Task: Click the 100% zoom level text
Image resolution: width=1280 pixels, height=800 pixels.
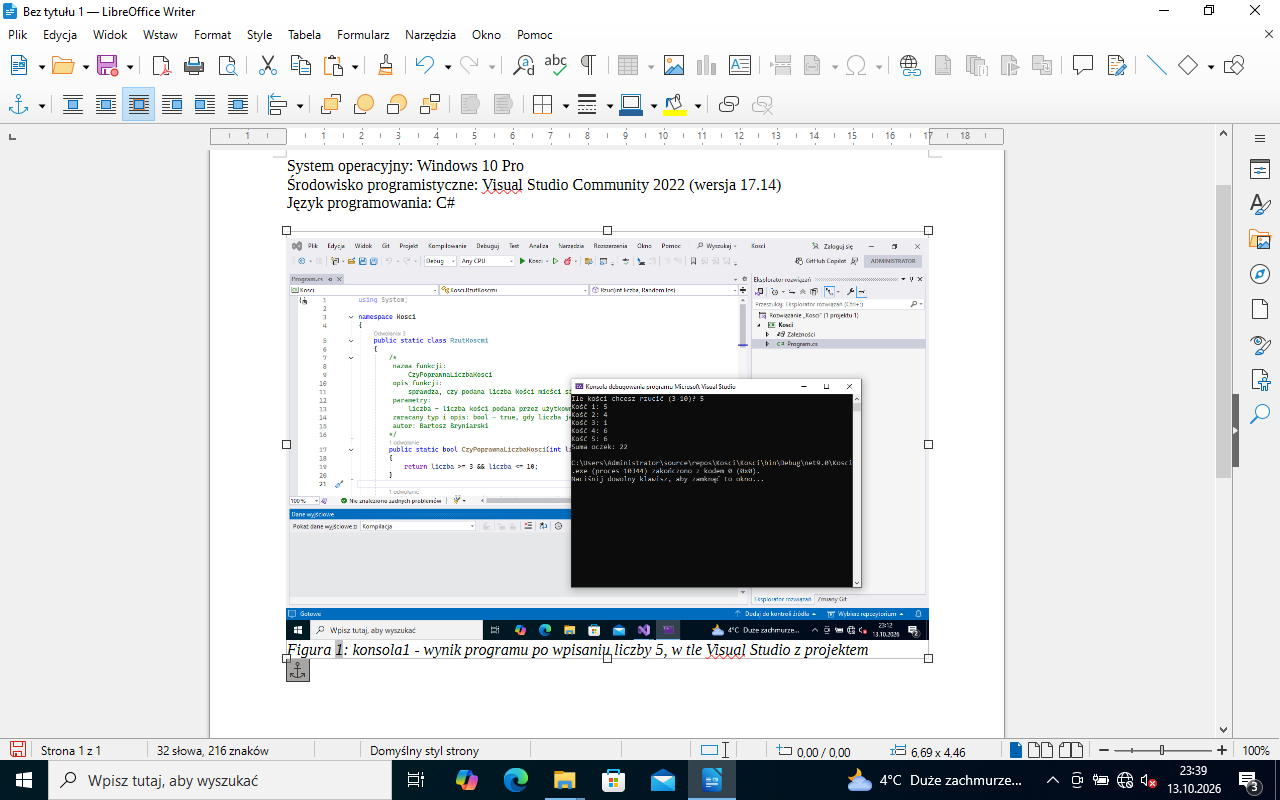Action: tap(1255, 750)
